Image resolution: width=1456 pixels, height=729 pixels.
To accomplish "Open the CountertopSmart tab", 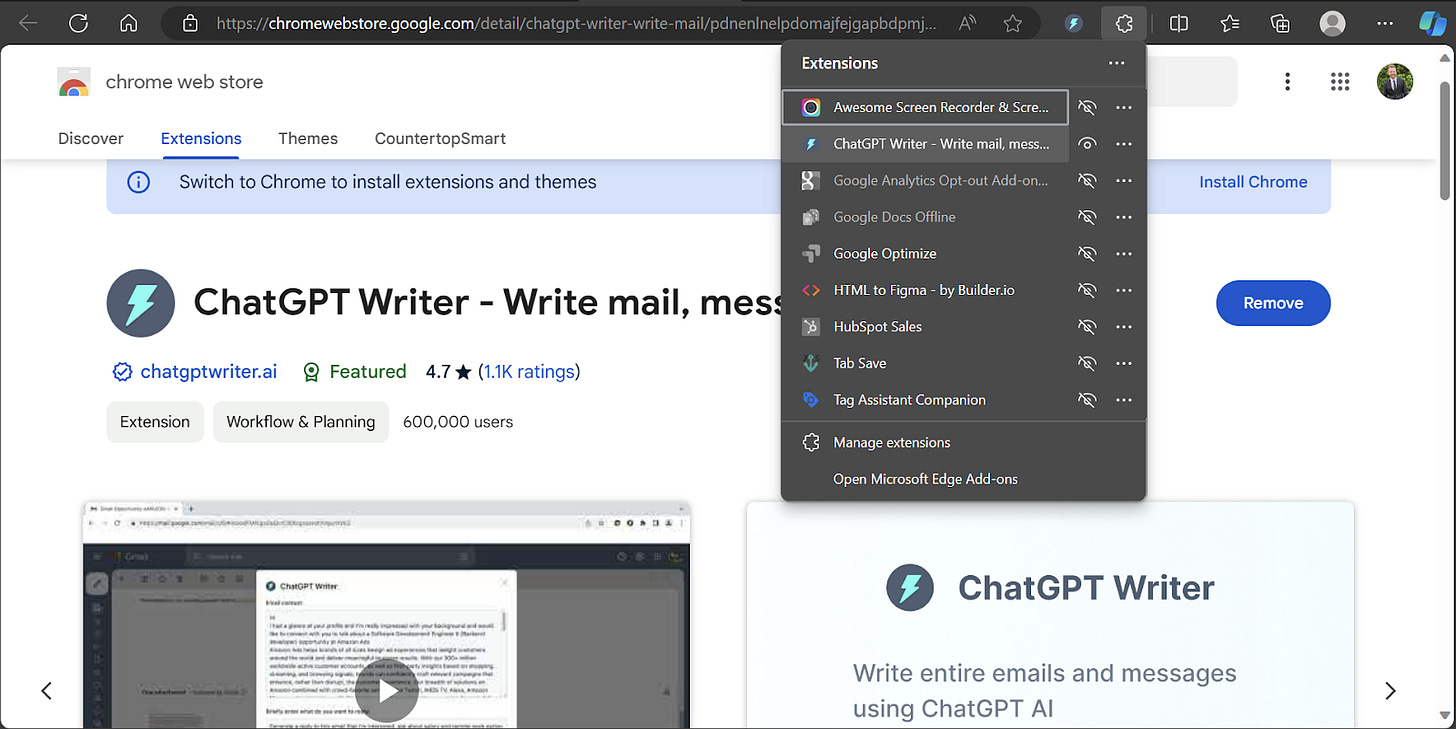I will (x=440, y=138).
